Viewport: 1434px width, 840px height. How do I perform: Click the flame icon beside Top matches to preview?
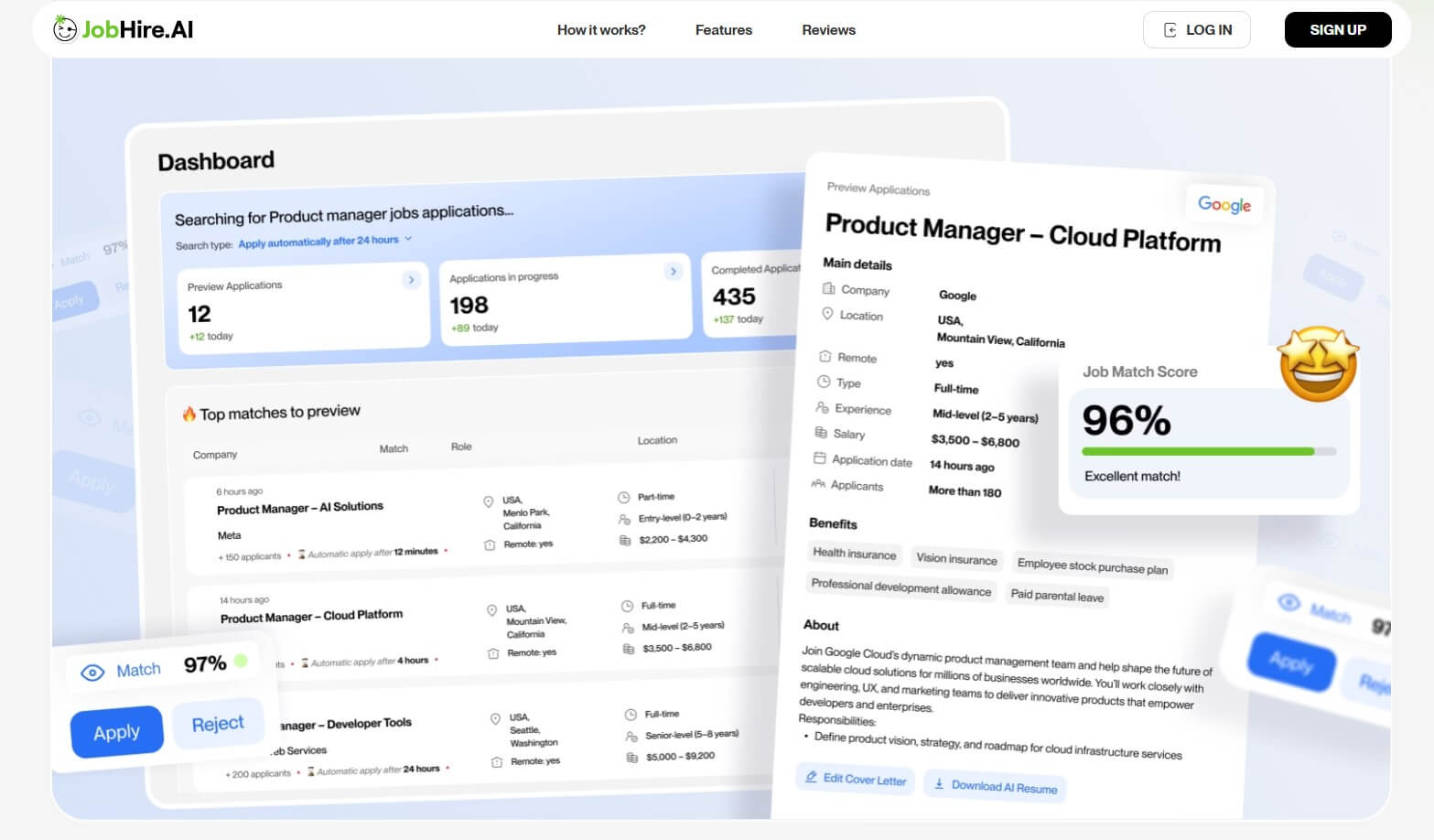[x=189, y=412]
